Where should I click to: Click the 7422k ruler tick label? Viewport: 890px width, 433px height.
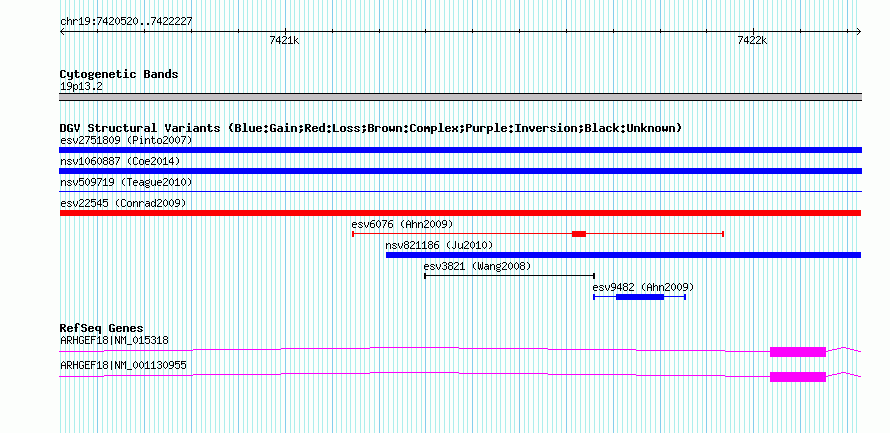coord(752,40)
